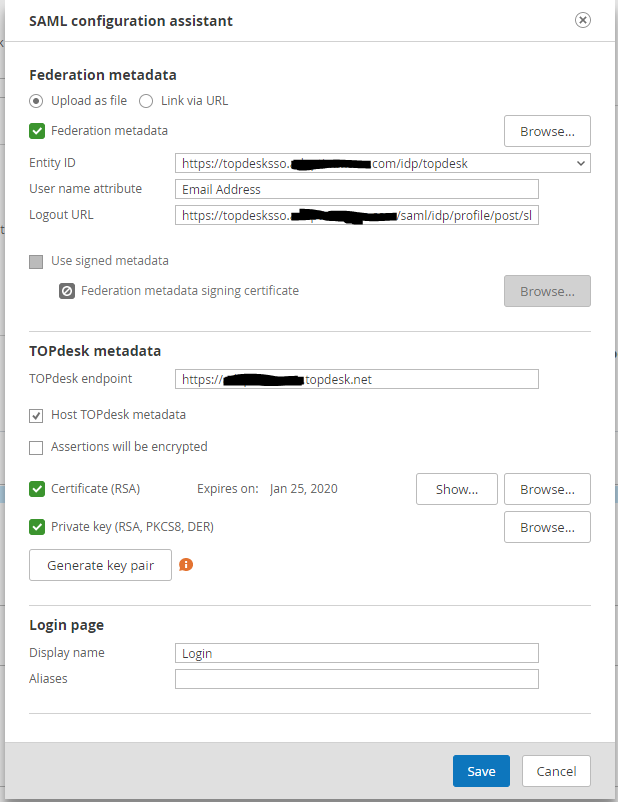Click the User name attribute field
The height and width of the screenshot is (802, 618).
point(357,188)
